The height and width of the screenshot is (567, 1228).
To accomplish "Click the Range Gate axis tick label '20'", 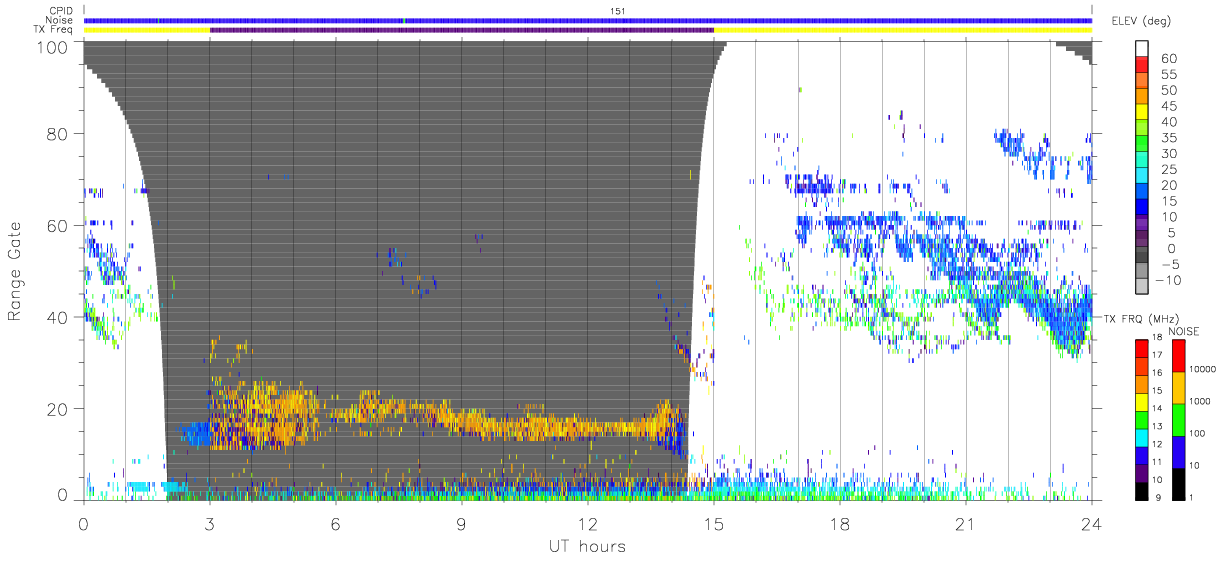I will (x=58, y=408).
